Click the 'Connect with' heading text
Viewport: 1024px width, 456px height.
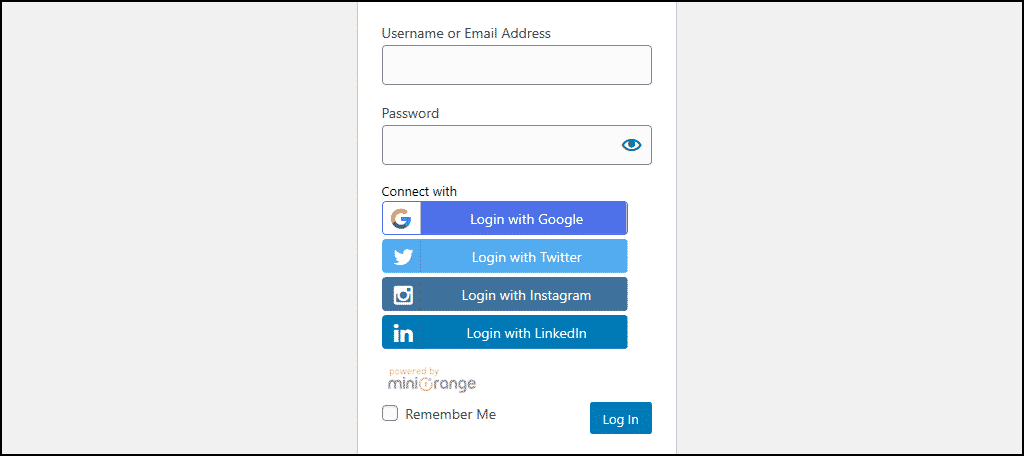(x=419, y=191)
